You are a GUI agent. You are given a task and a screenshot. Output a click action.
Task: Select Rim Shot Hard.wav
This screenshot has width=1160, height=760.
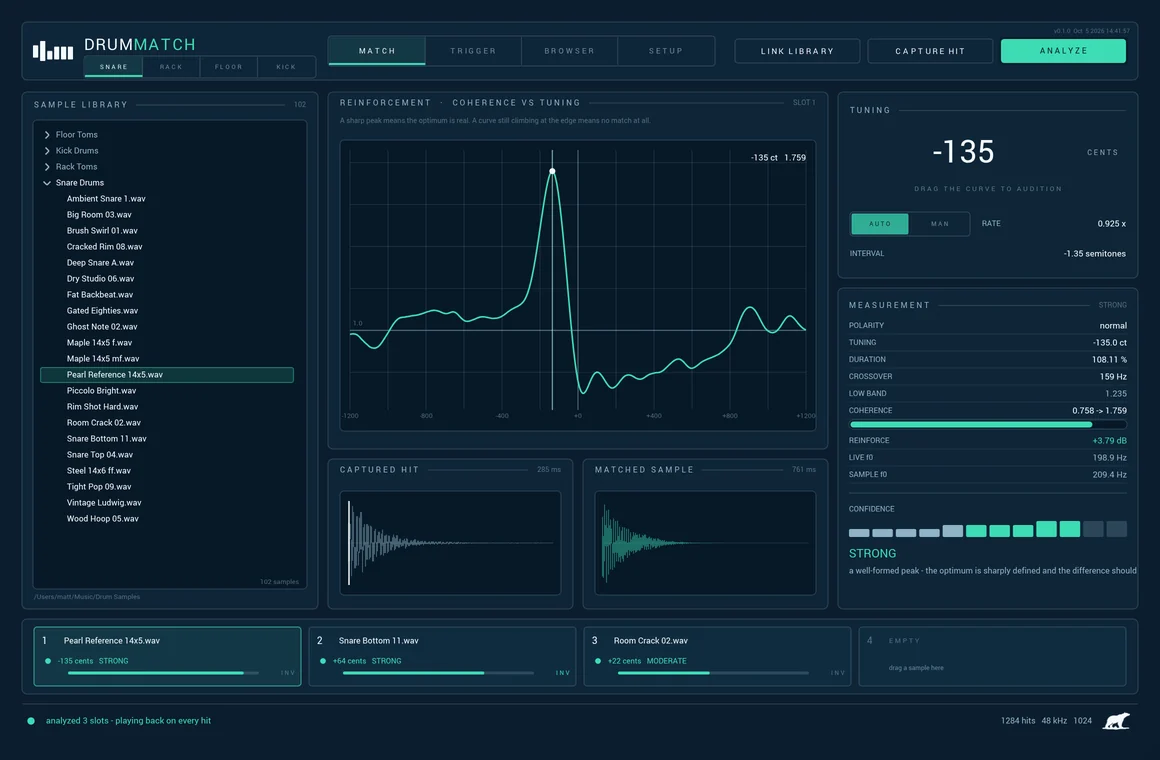pyautogui.click(x=166, y=407)
